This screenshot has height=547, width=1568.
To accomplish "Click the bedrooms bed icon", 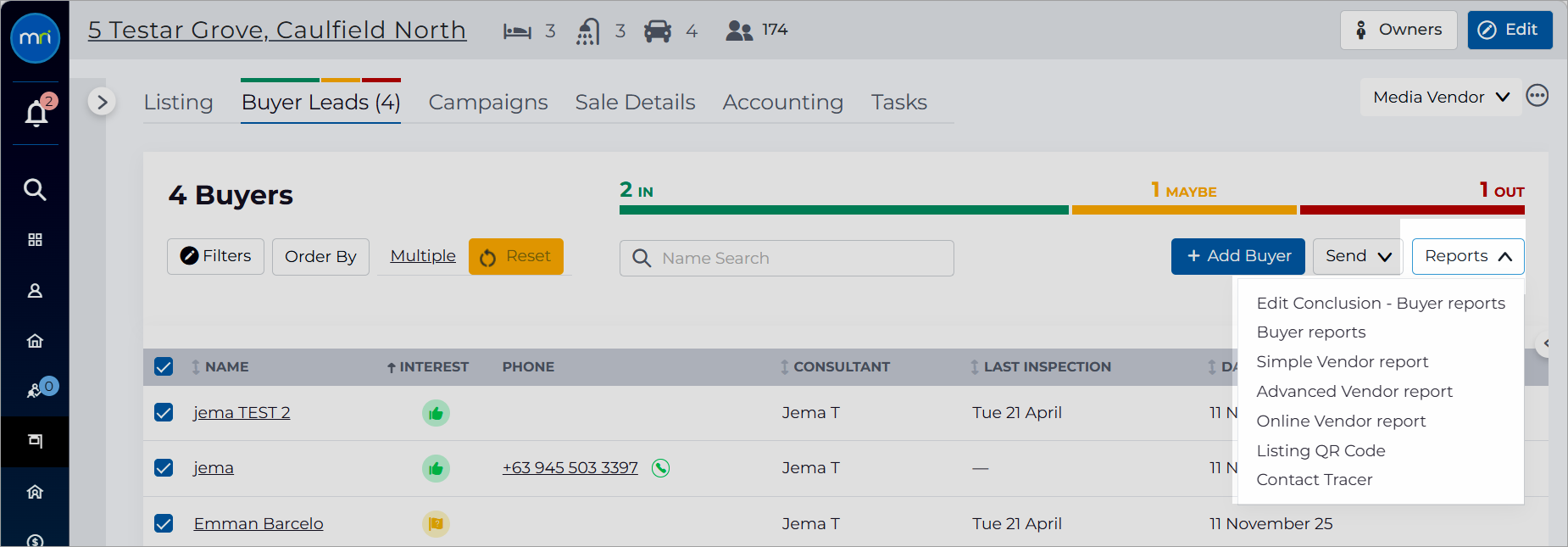I will click(x=517, y=31).
